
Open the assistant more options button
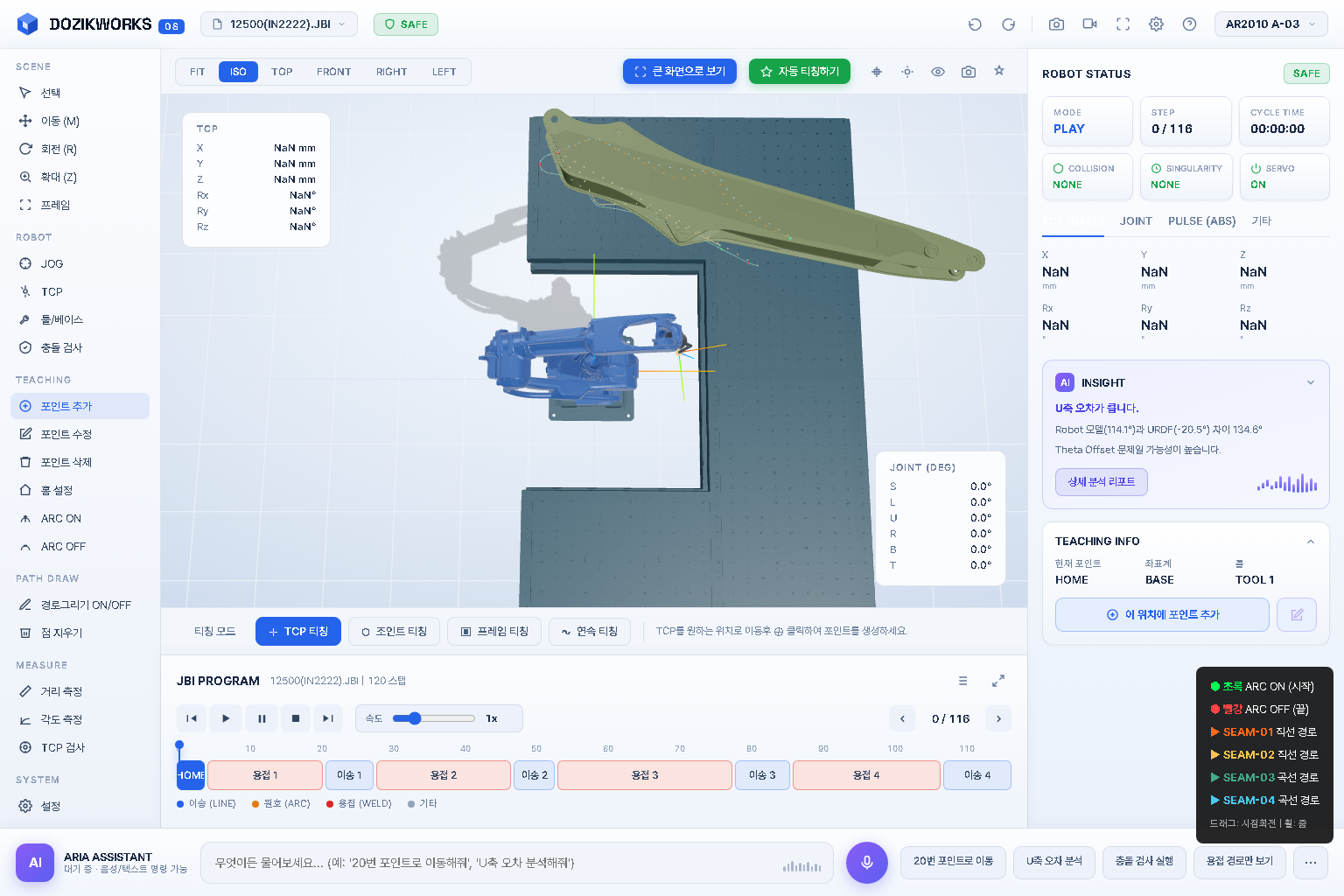(x=1310, y=863)
